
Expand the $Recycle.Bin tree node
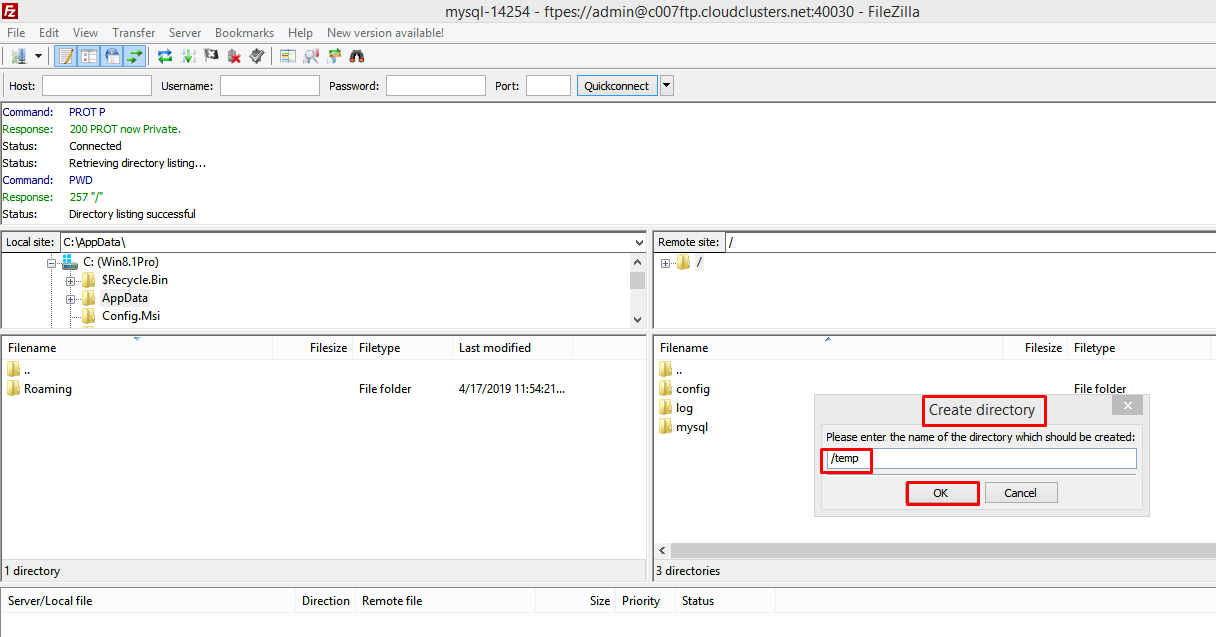pos(71,281)
